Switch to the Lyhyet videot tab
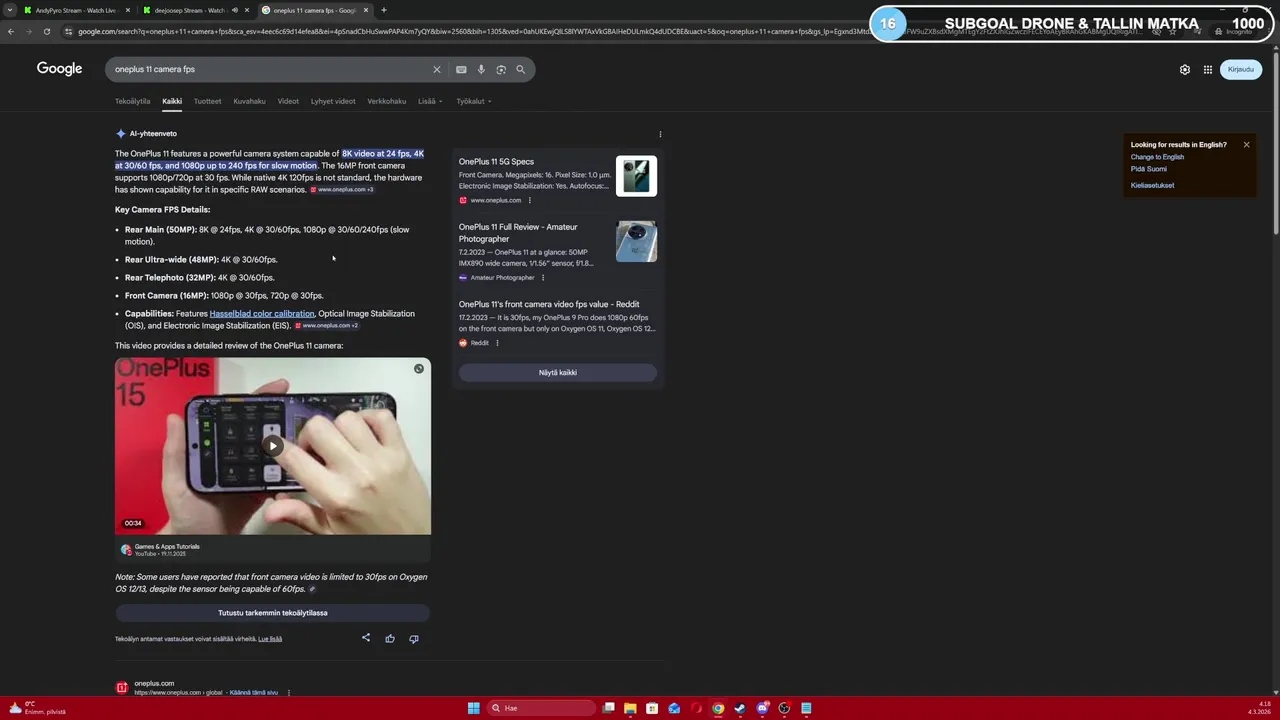 click(x=333, y=101)
